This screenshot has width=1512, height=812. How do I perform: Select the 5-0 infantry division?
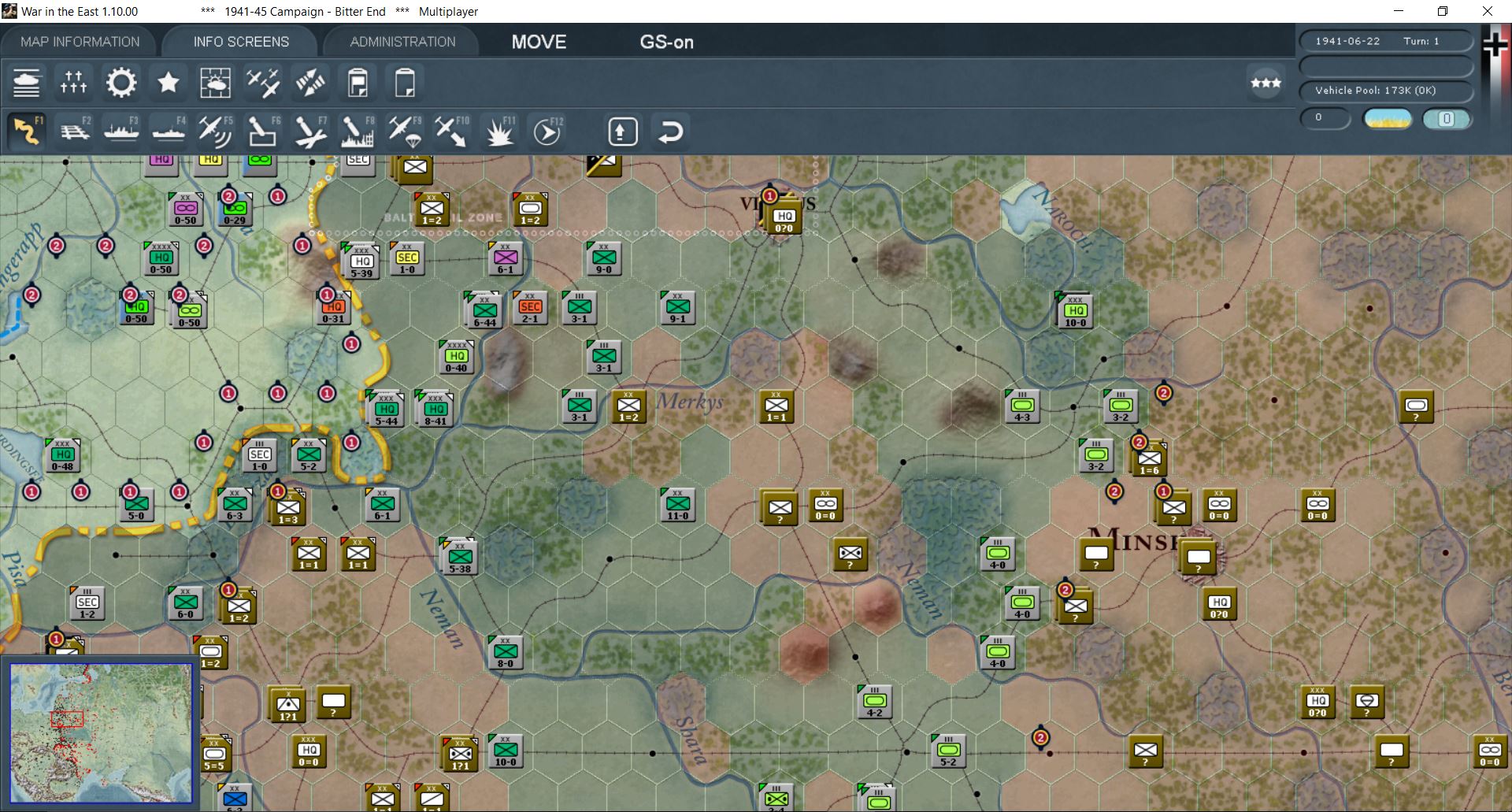(136, 505)
